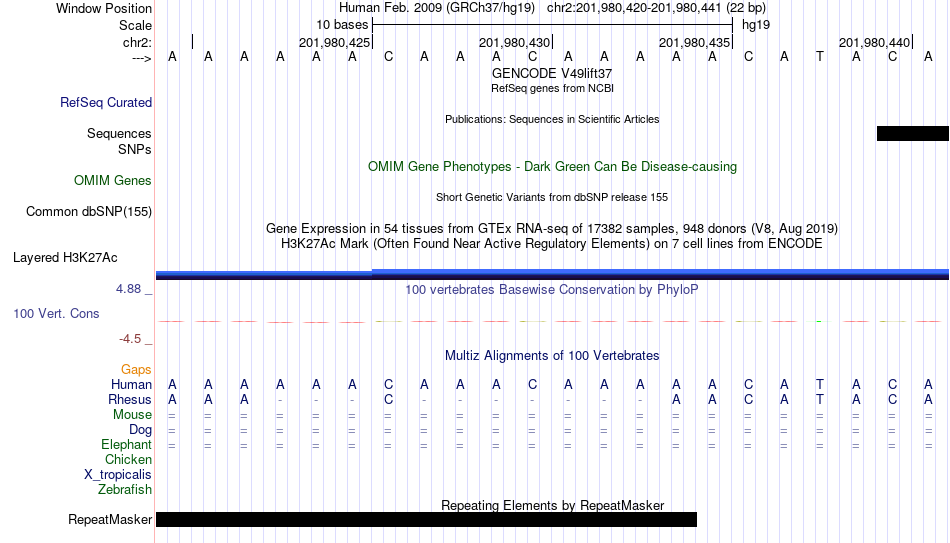Click the Sequences track label
This screenshot has height=543, width=950.
(x=119, y=133)
